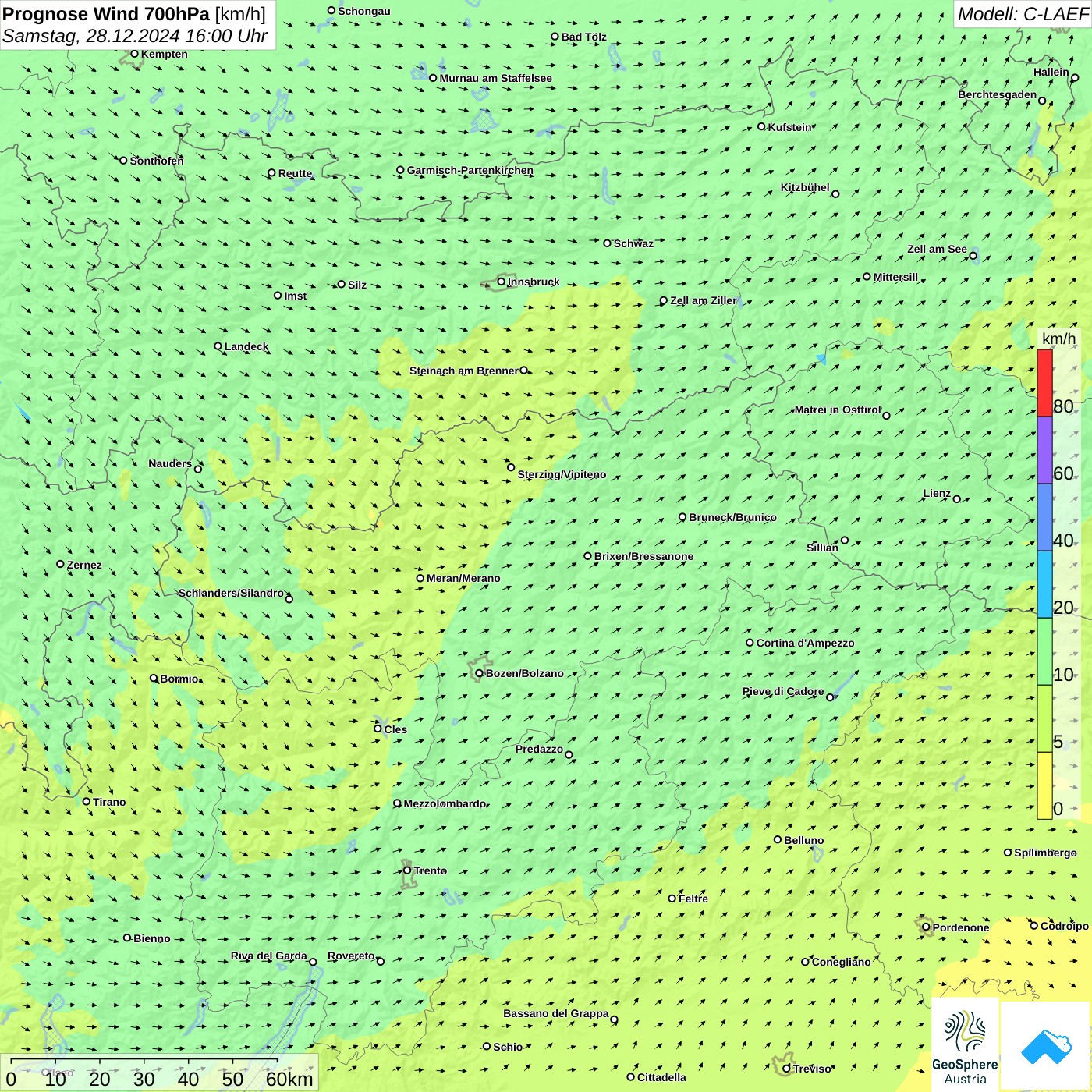
Task: Click the Innsbruck city marker
Action: click(x=502, y=282)
